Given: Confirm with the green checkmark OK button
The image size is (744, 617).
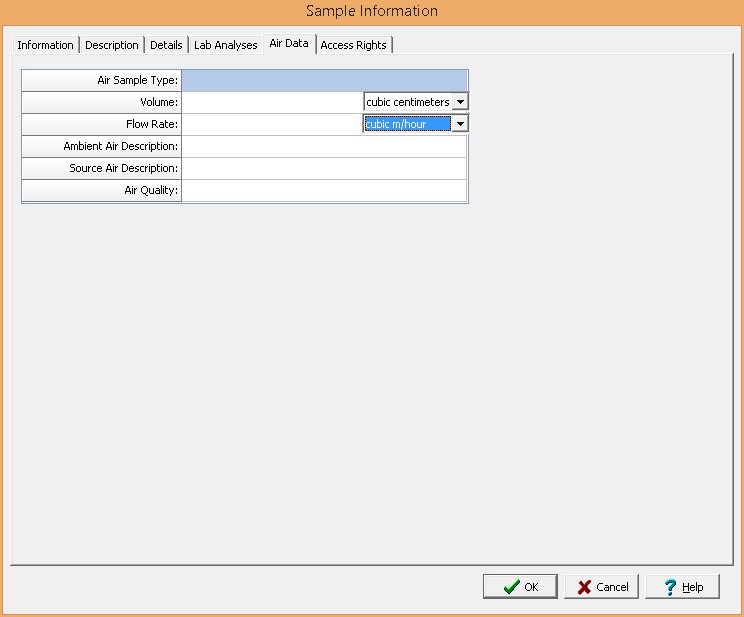Looking at the screenshot, I should click(x=520, y=587).
